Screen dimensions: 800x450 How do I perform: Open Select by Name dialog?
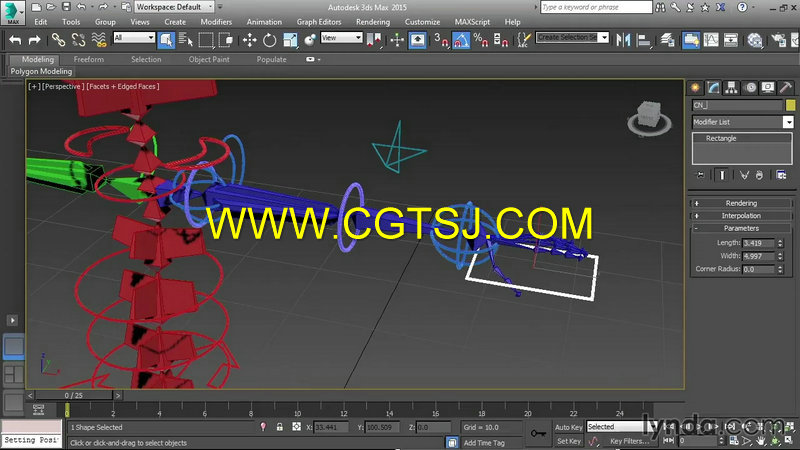(x=186, y=40)
